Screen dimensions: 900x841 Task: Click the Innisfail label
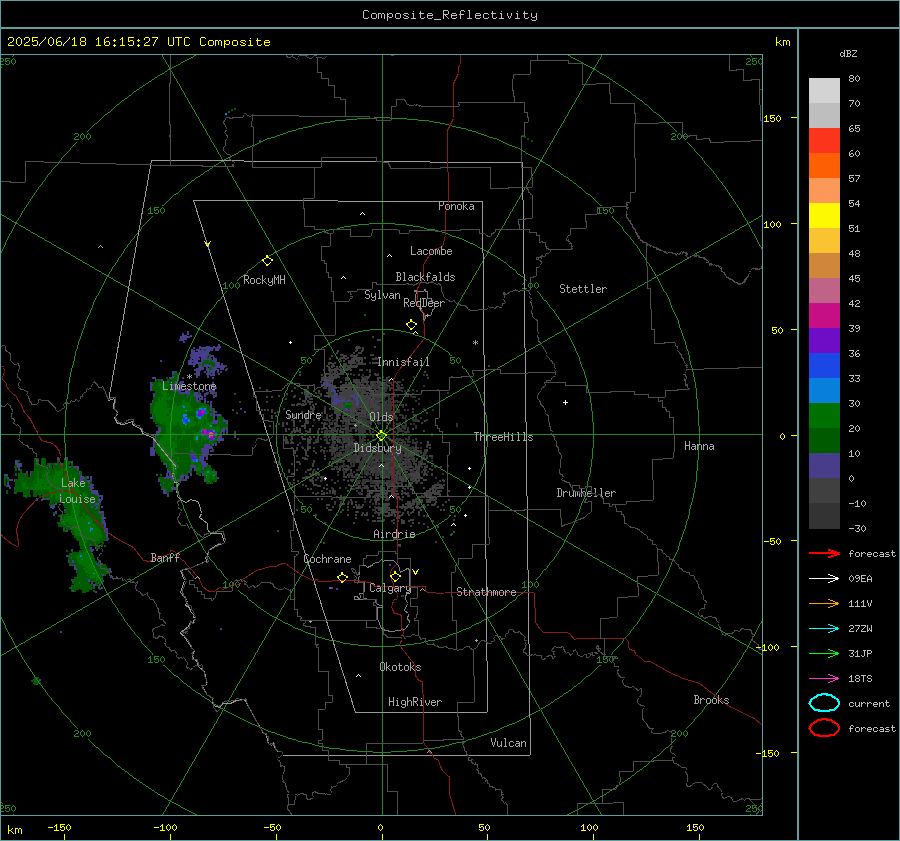point(403,362)
